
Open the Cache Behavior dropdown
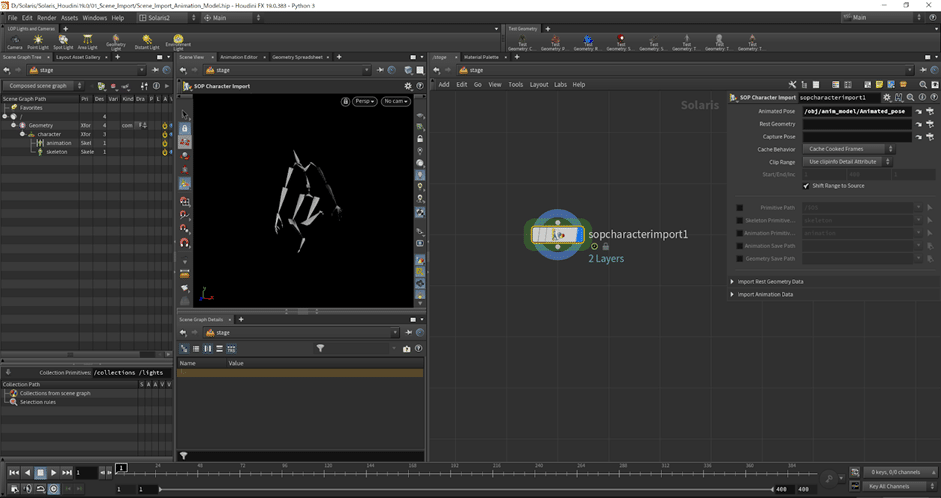(849, 149)
